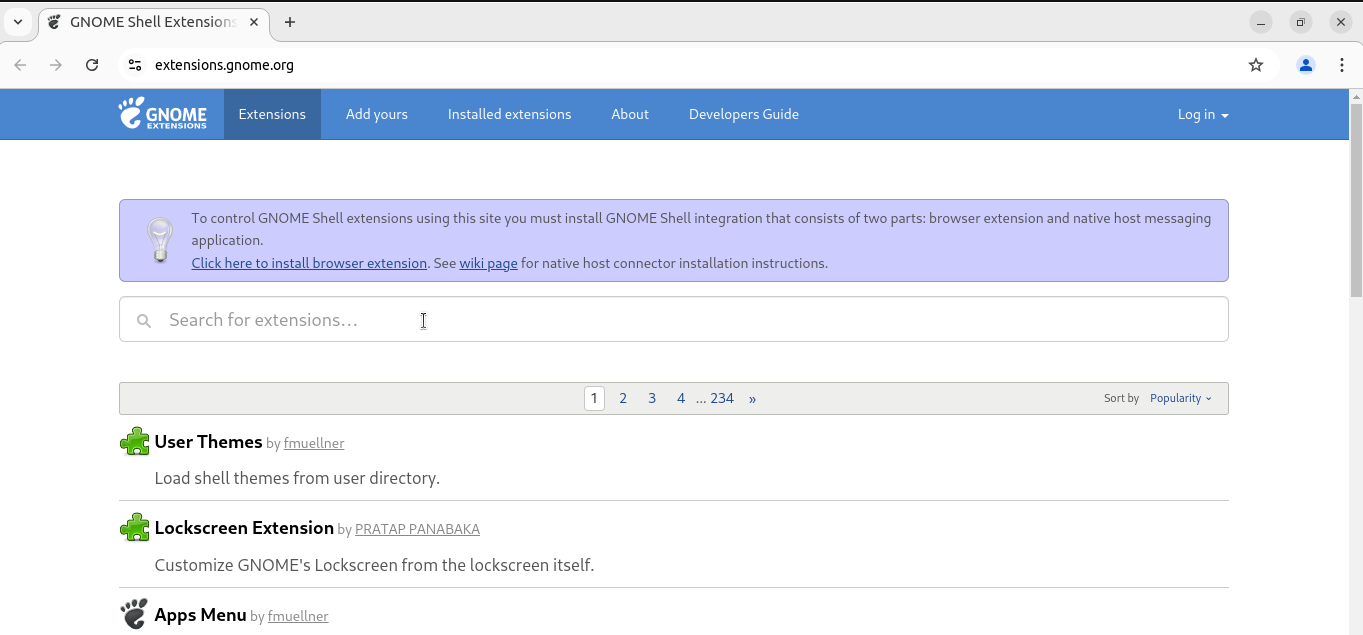This screenshot has width=1363, height=635.
Task: Focus the Search for extensions field
Action: tap(674, 320)
